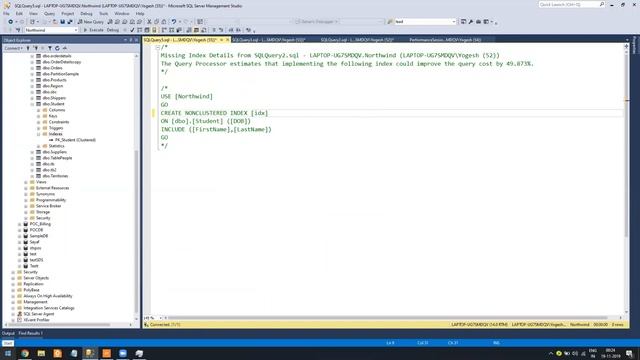Viewport: 640px width, 360px height.
Task: Select the SQL Server Agent node
Action: [38, 314]
